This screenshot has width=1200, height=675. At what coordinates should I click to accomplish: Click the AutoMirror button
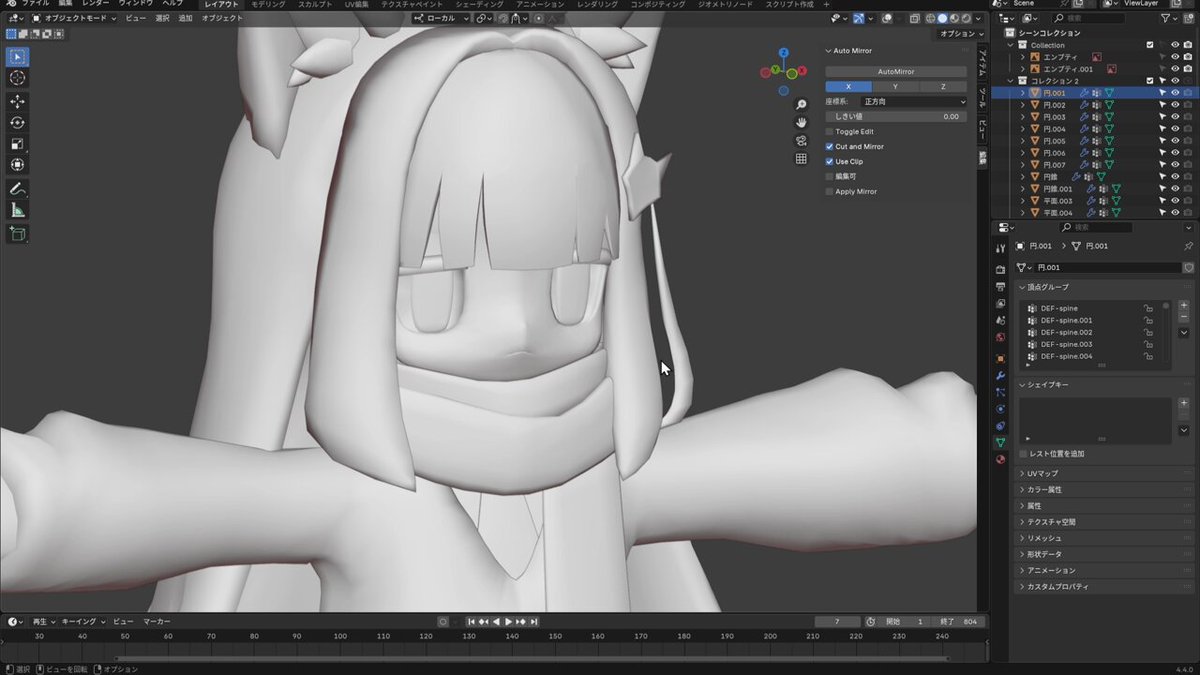click(896, 71)
